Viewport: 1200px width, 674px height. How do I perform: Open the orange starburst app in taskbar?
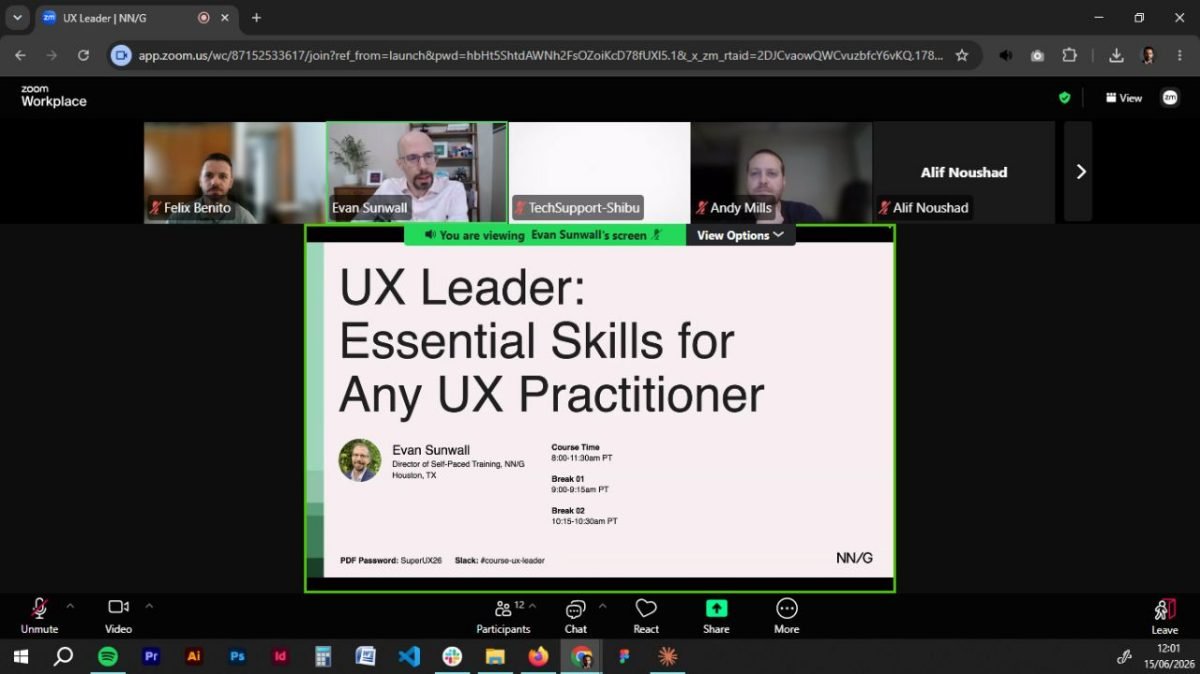[667, 657]
